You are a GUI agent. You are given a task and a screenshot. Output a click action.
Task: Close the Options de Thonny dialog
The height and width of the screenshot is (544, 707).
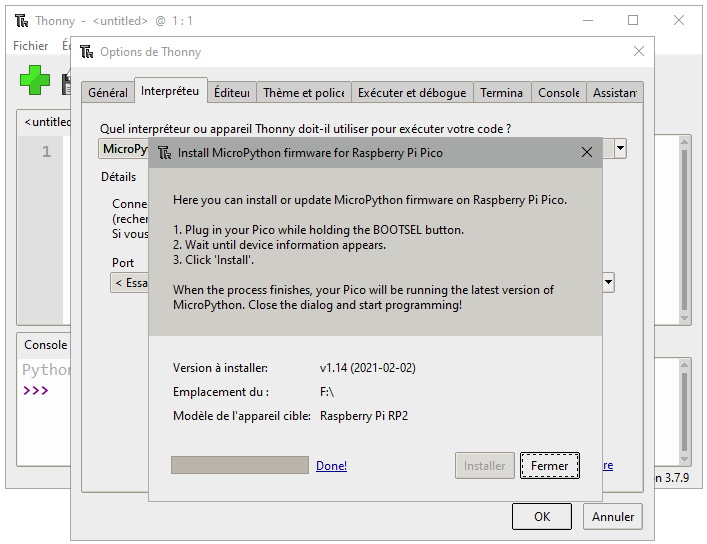[x=639, y=52]
